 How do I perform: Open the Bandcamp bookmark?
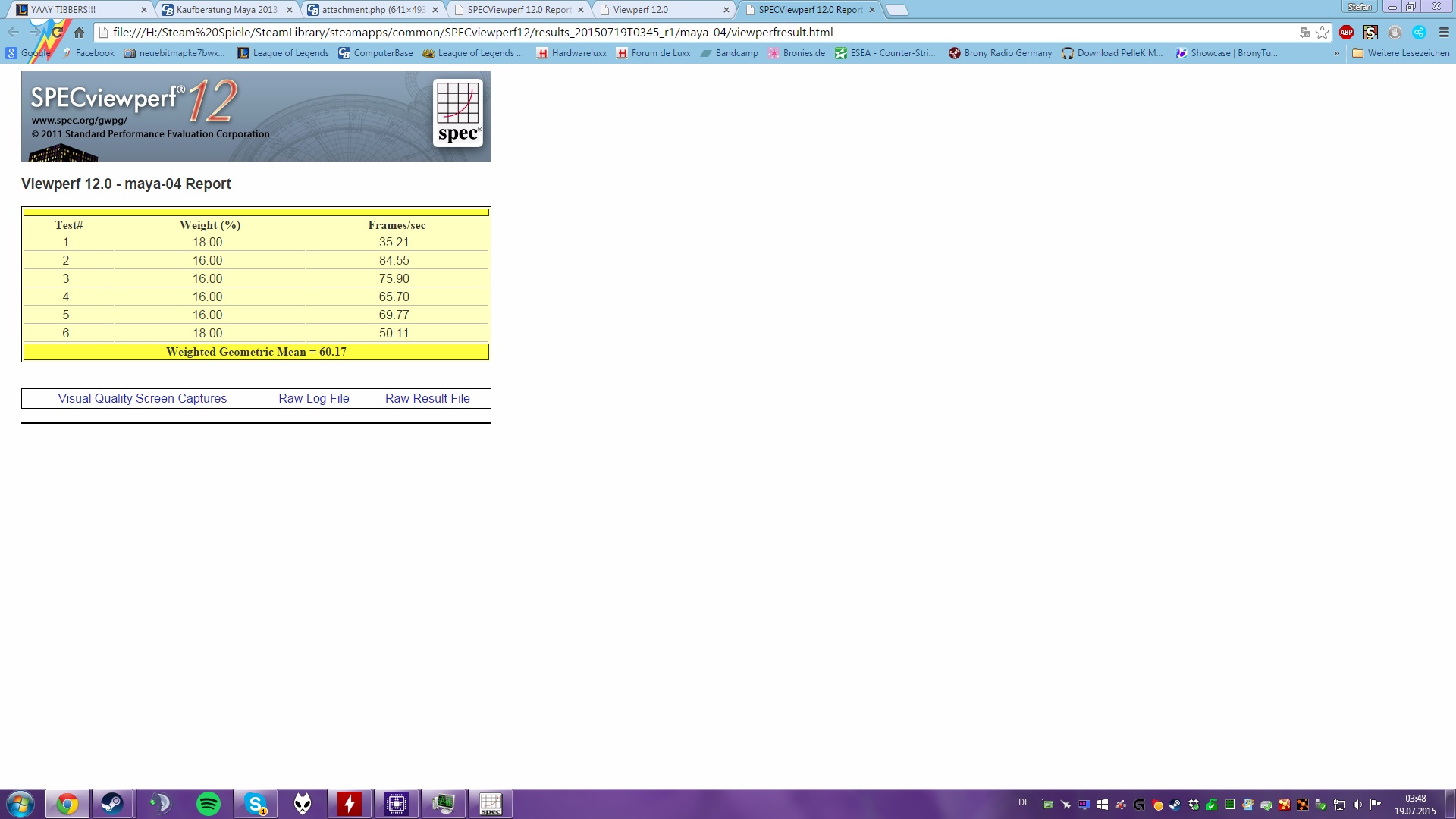click(730, 53)
